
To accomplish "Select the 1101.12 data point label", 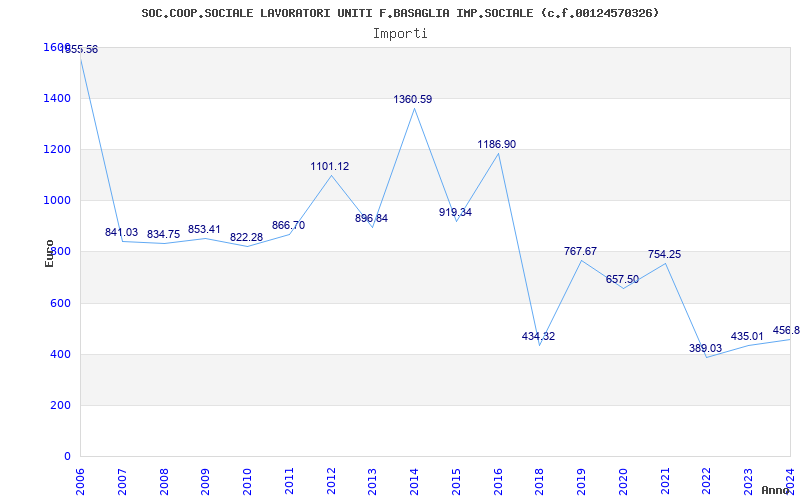I will click(330, 166).
